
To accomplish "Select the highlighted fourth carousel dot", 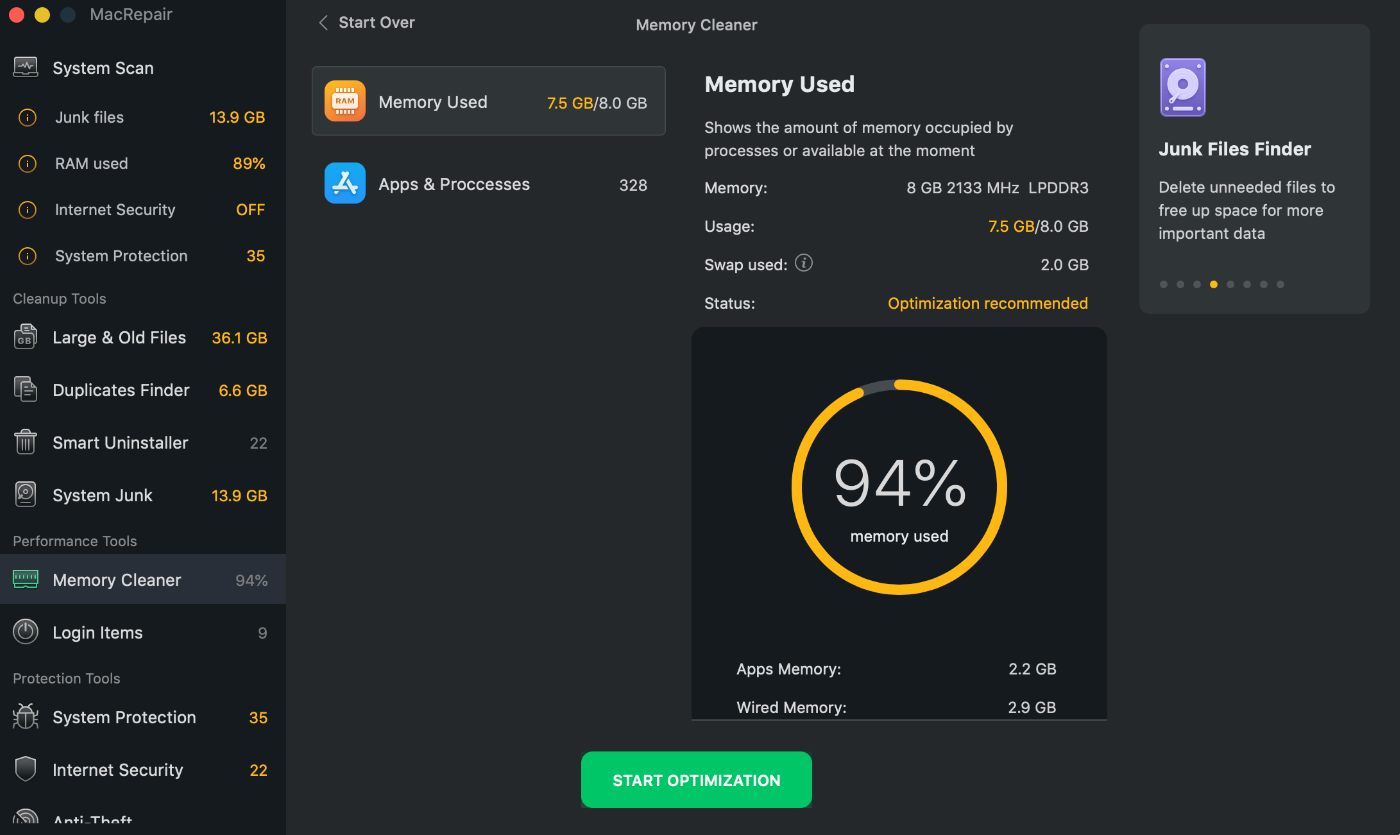I will (1214, 284).
